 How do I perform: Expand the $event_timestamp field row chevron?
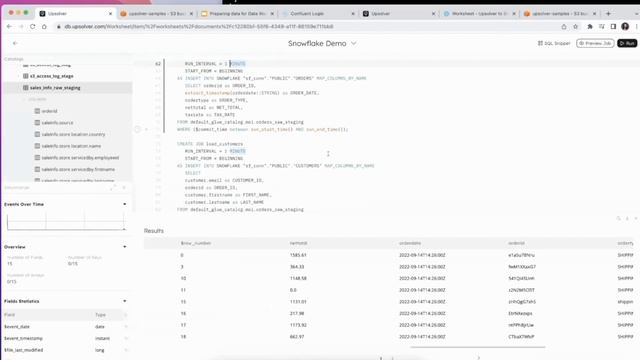[126, 338]
